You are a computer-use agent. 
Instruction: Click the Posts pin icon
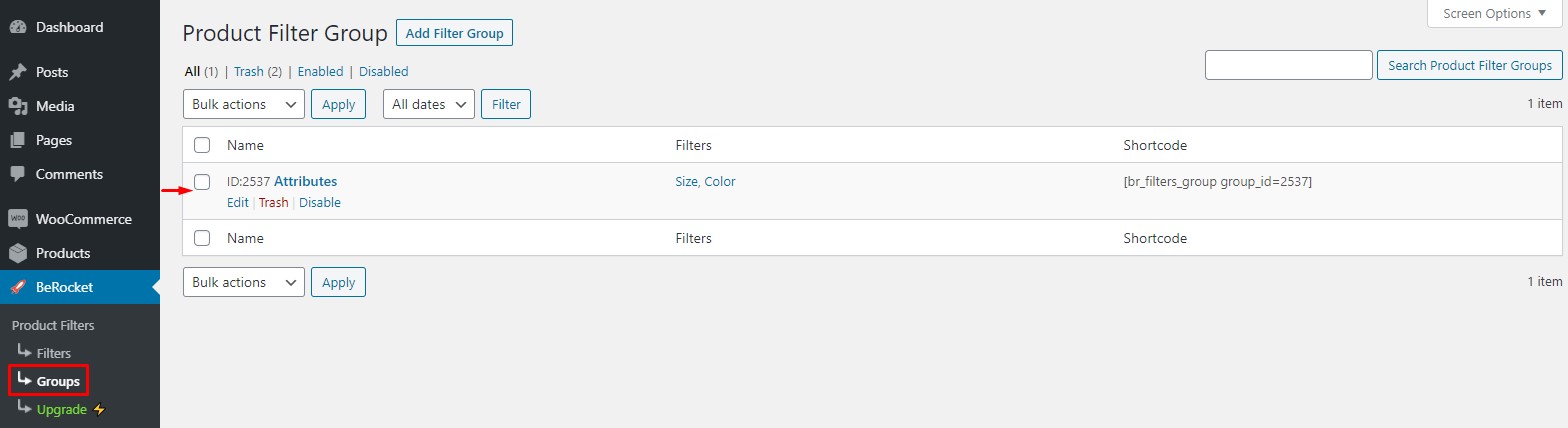point(17,73)
